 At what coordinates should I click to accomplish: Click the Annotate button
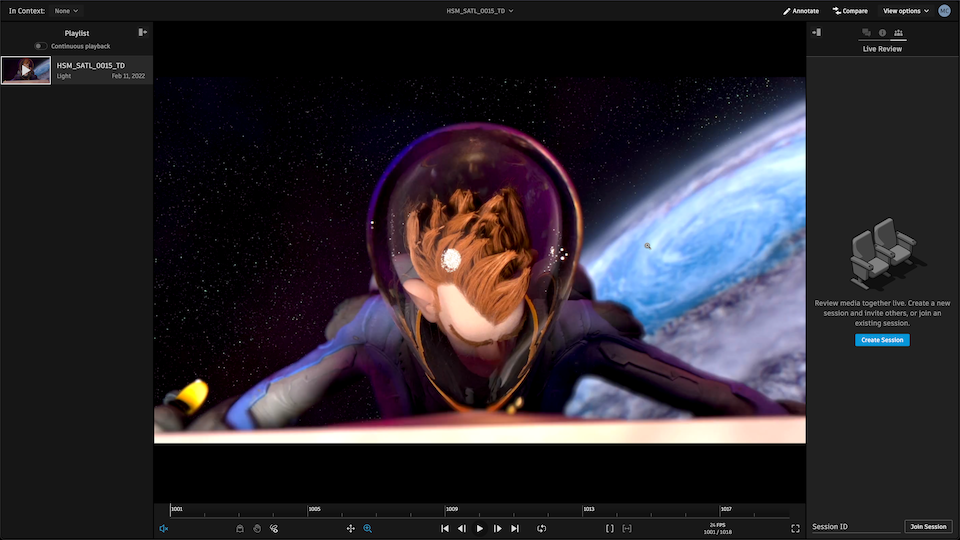pos(801,11)
